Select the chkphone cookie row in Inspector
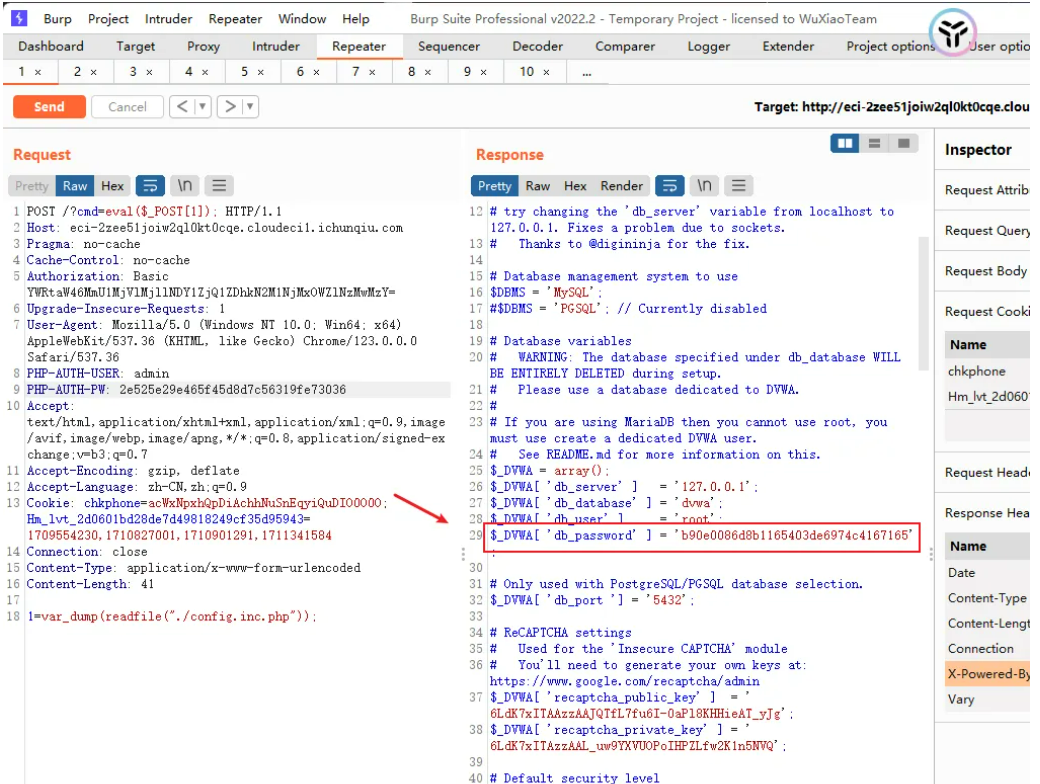The image size is (1040, 784). (x=987, y=371)
